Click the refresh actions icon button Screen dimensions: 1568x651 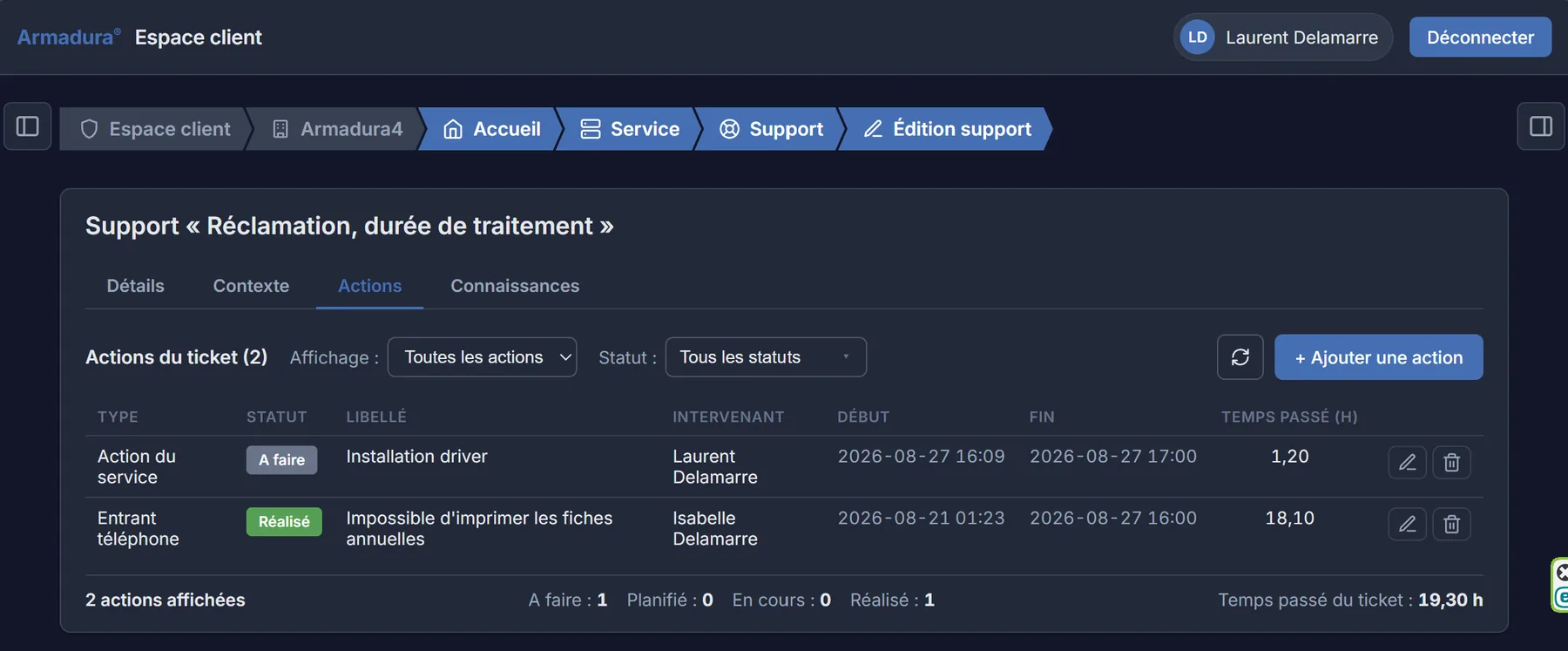pyautogui.click(x=1240, y=357)
